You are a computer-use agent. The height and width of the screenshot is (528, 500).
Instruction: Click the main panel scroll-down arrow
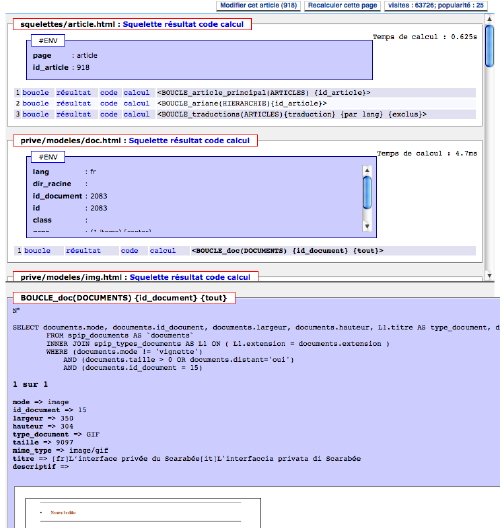pyautogui.click(x=490, y=276)
